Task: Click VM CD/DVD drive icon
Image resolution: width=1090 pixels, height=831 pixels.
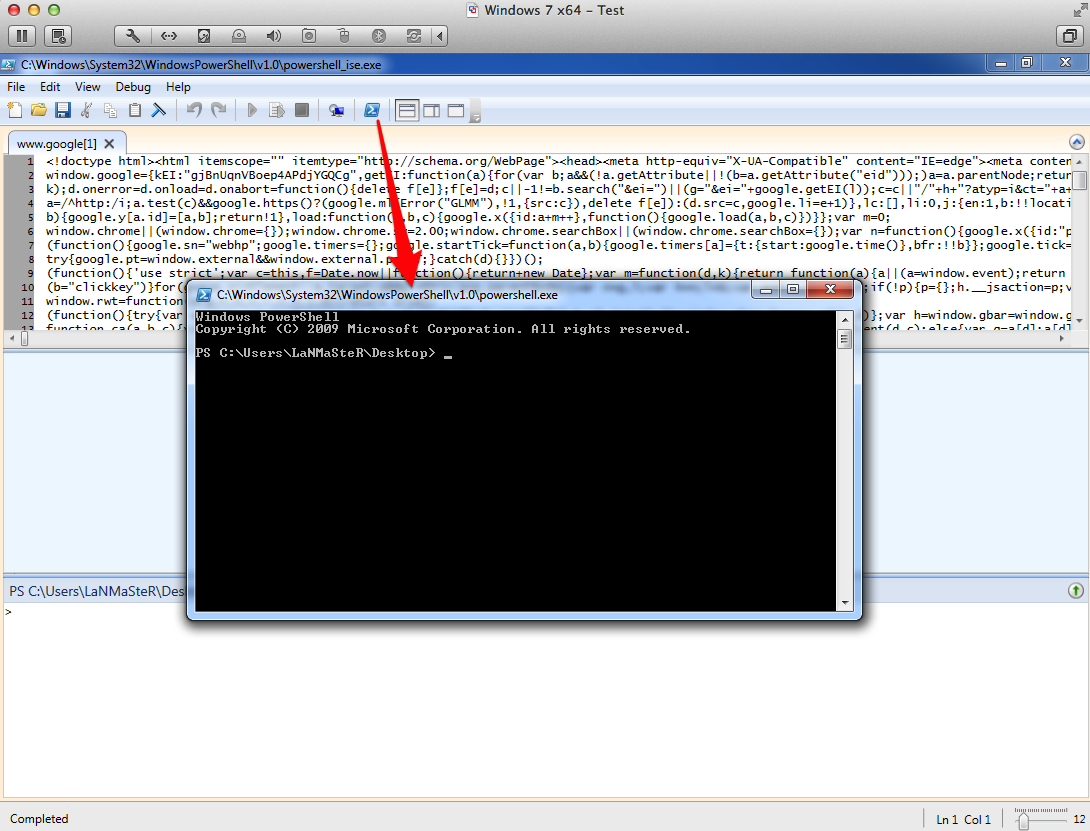Action: coord(238,35)
